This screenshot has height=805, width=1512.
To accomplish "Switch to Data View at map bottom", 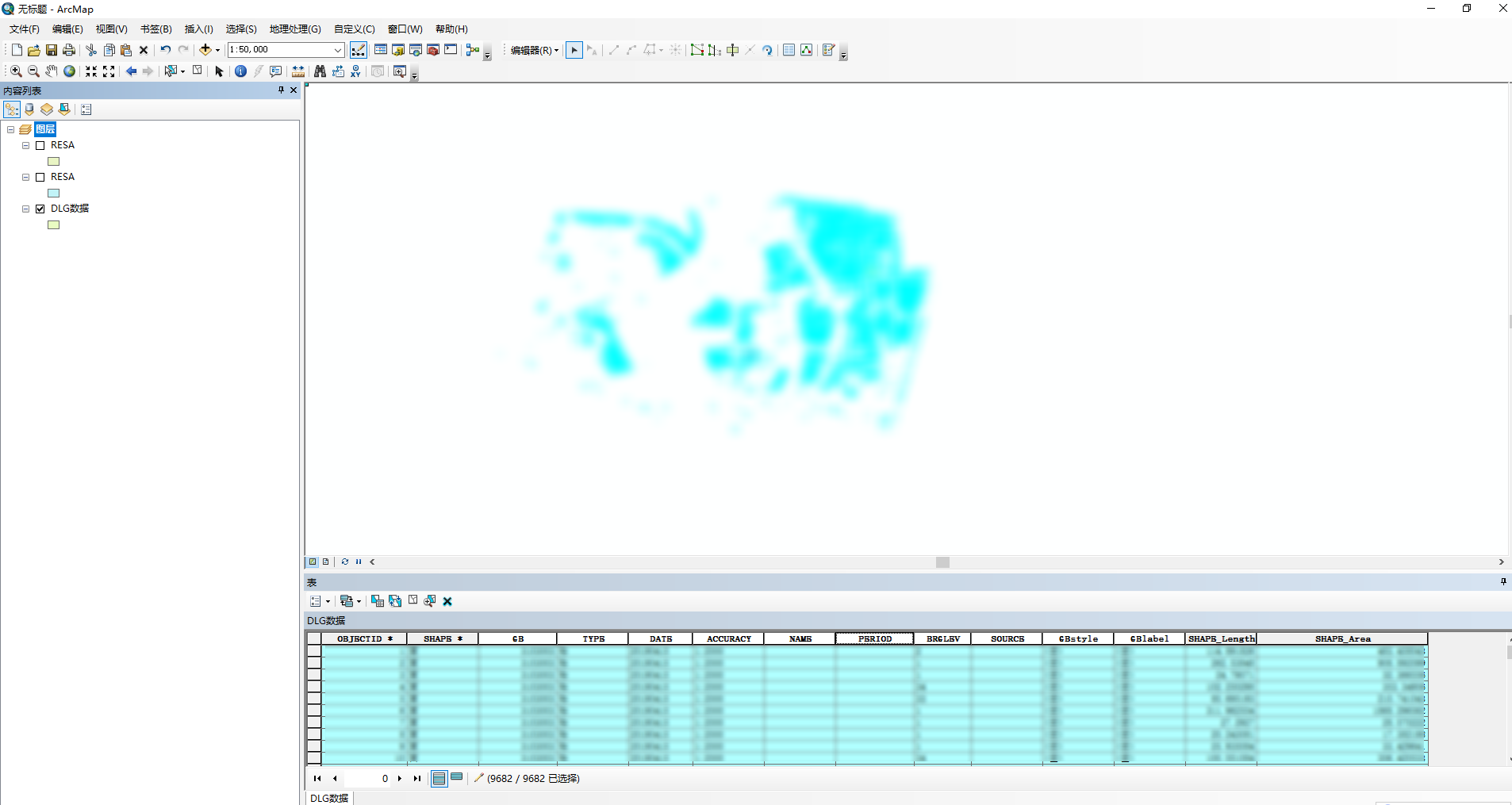I will [313, 562].
